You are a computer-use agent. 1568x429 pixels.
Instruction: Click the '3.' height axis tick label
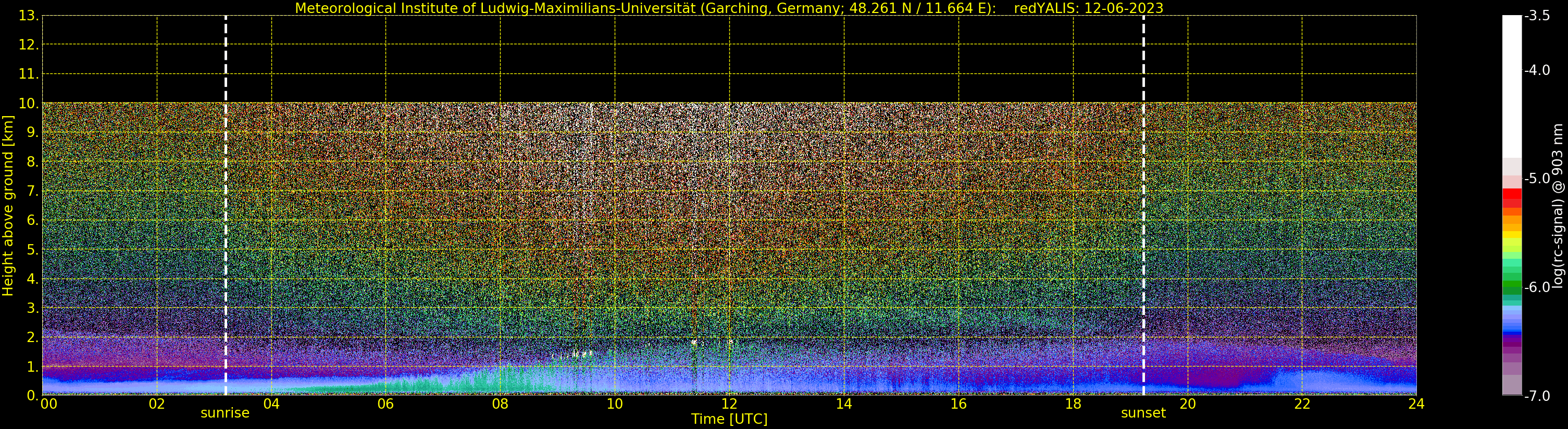32,308
